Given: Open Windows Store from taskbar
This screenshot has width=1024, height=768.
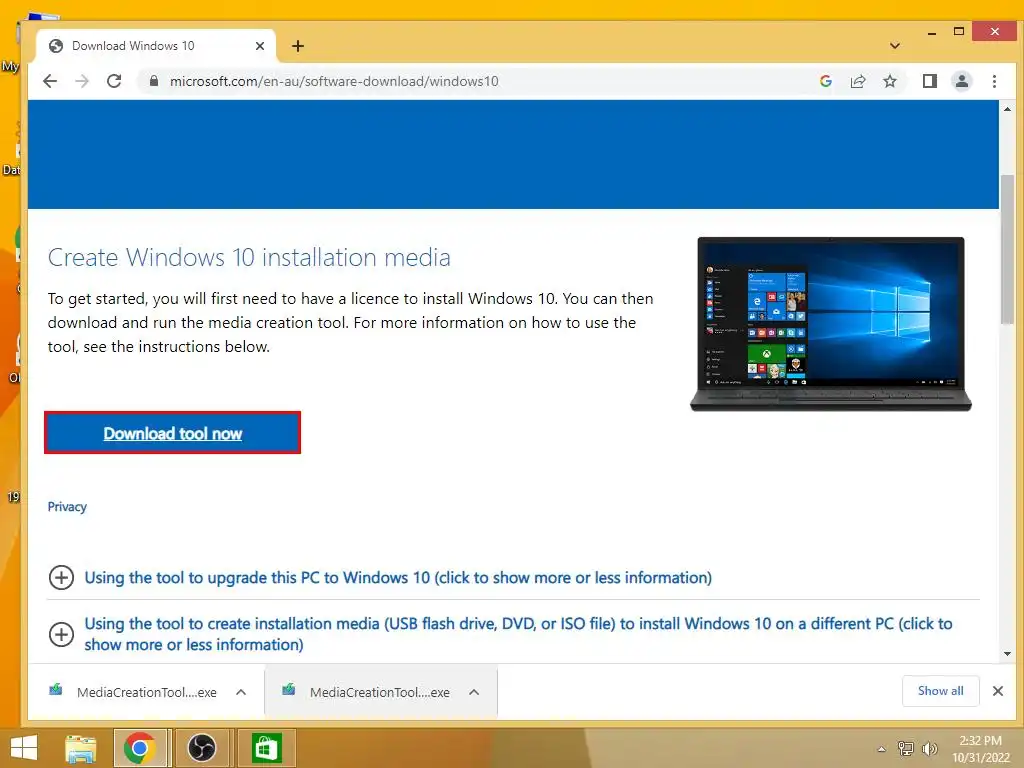Looking at the screenshot, I should tap(264, 748).
